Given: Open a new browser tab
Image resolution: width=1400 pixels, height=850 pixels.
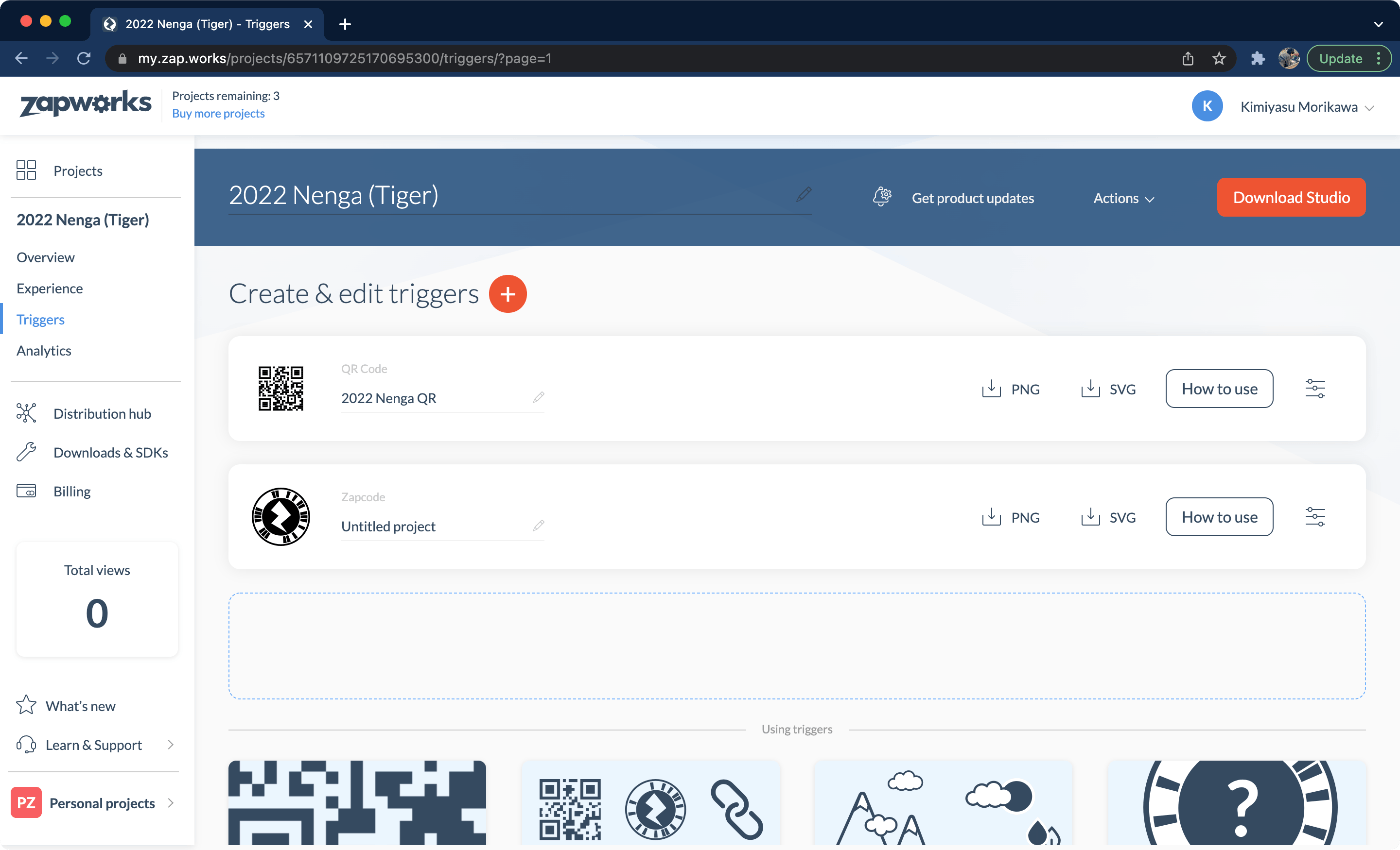Looking at the screenshot, I should pyautogui.click(x=345, y=23).
